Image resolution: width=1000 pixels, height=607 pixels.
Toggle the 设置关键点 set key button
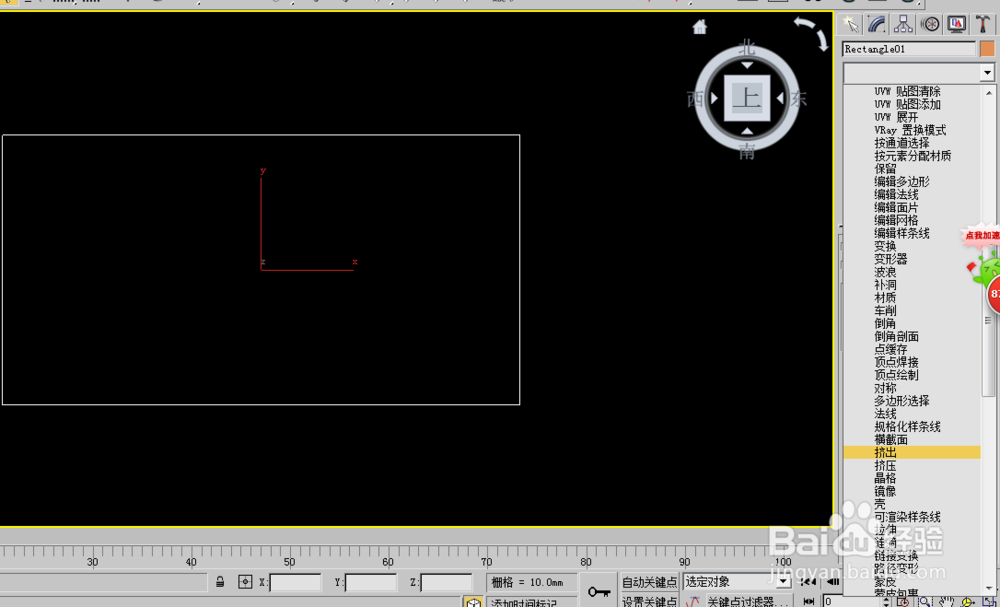[649, 601]
